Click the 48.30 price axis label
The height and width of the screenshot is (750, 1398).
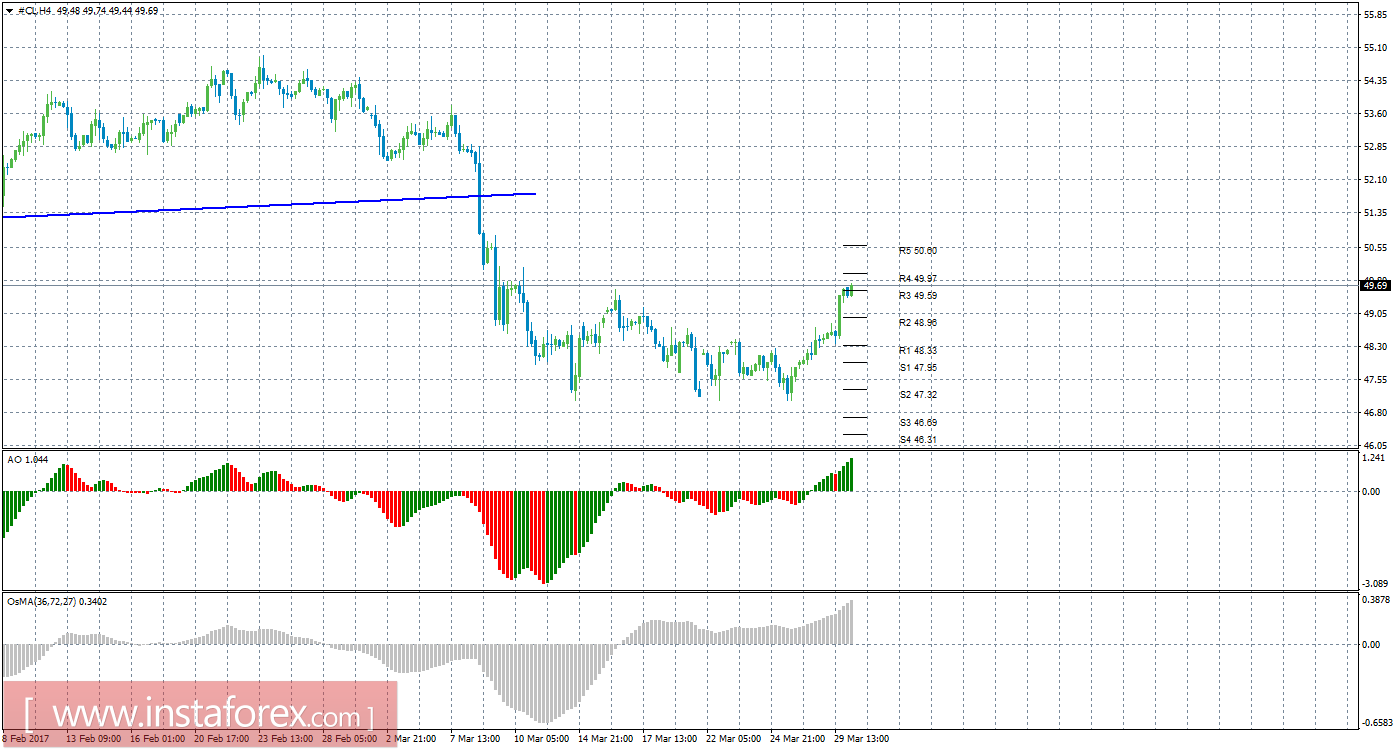pyautogui.click(x=1375, y=346)
